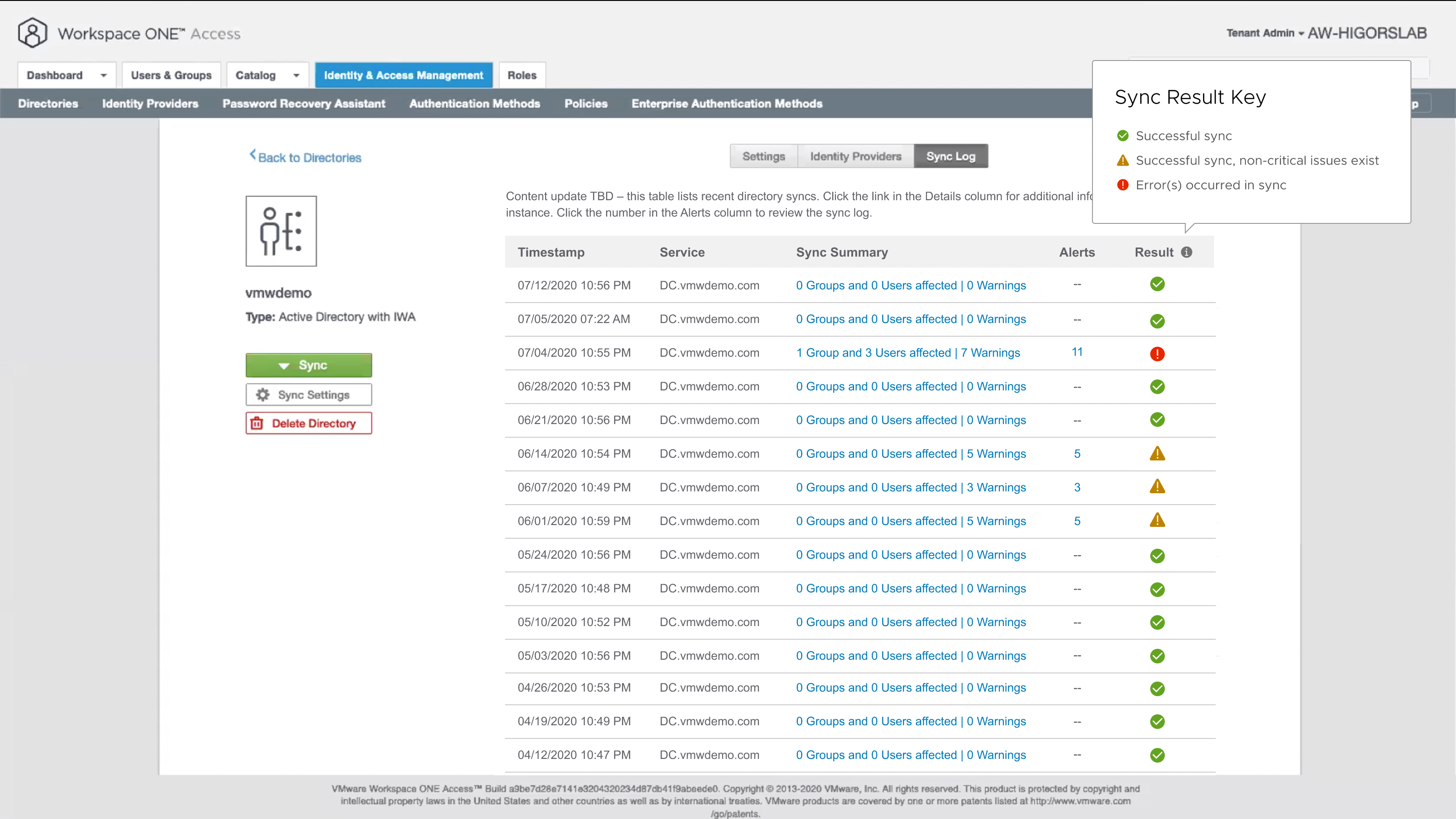
Task: Click the Workspace ONE hexagon logo
Action: pos(32,33)
